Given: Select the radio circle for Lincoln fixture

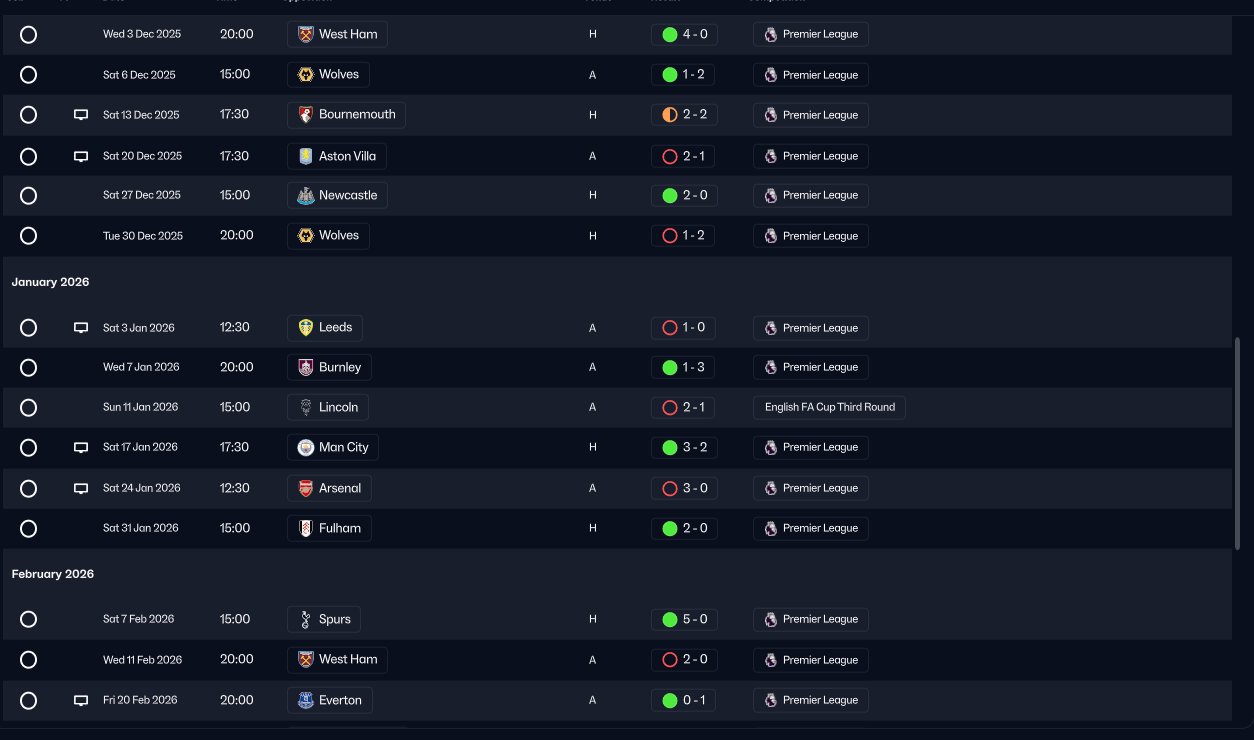Looking at the screenshot, I should 28,407.
